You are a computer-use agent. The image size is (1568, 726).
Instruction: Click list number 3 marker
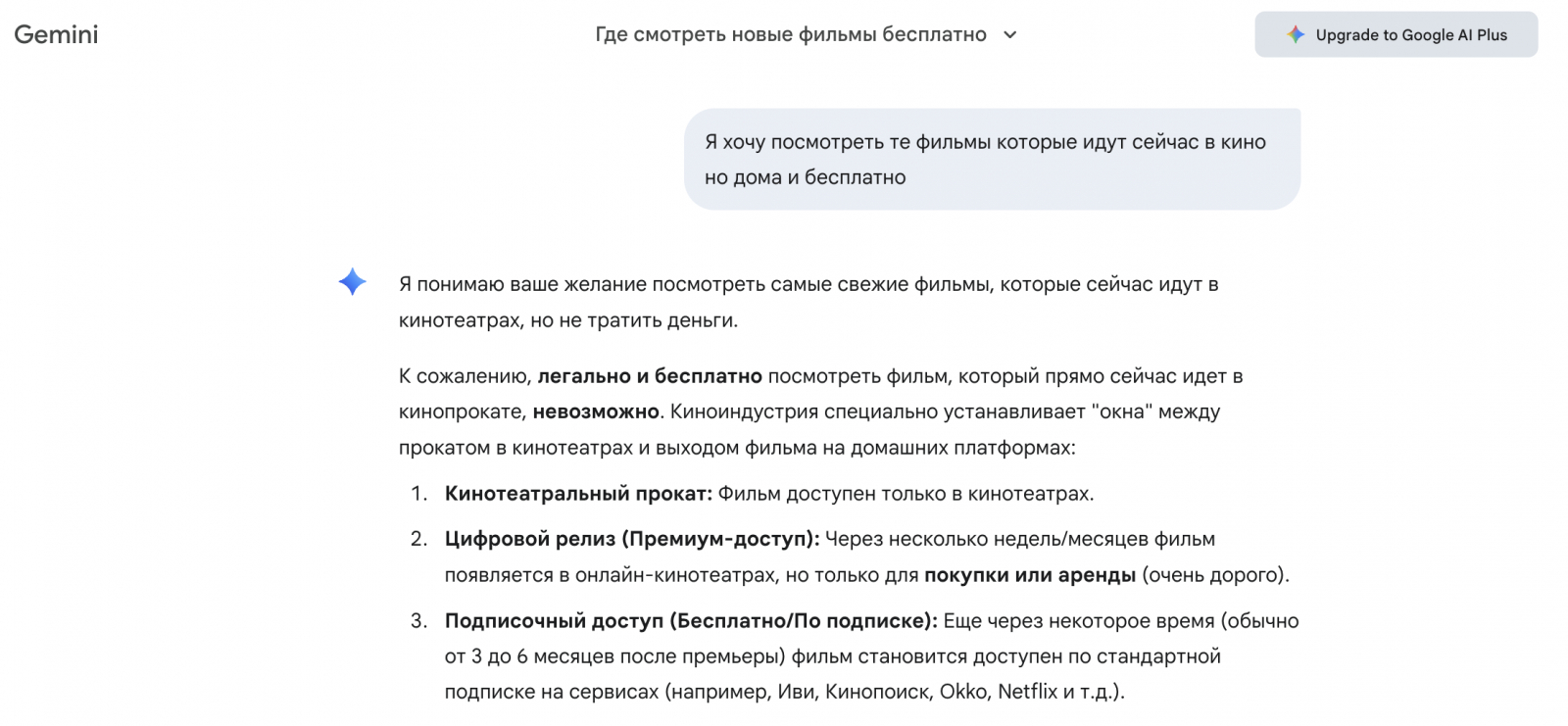418,621
